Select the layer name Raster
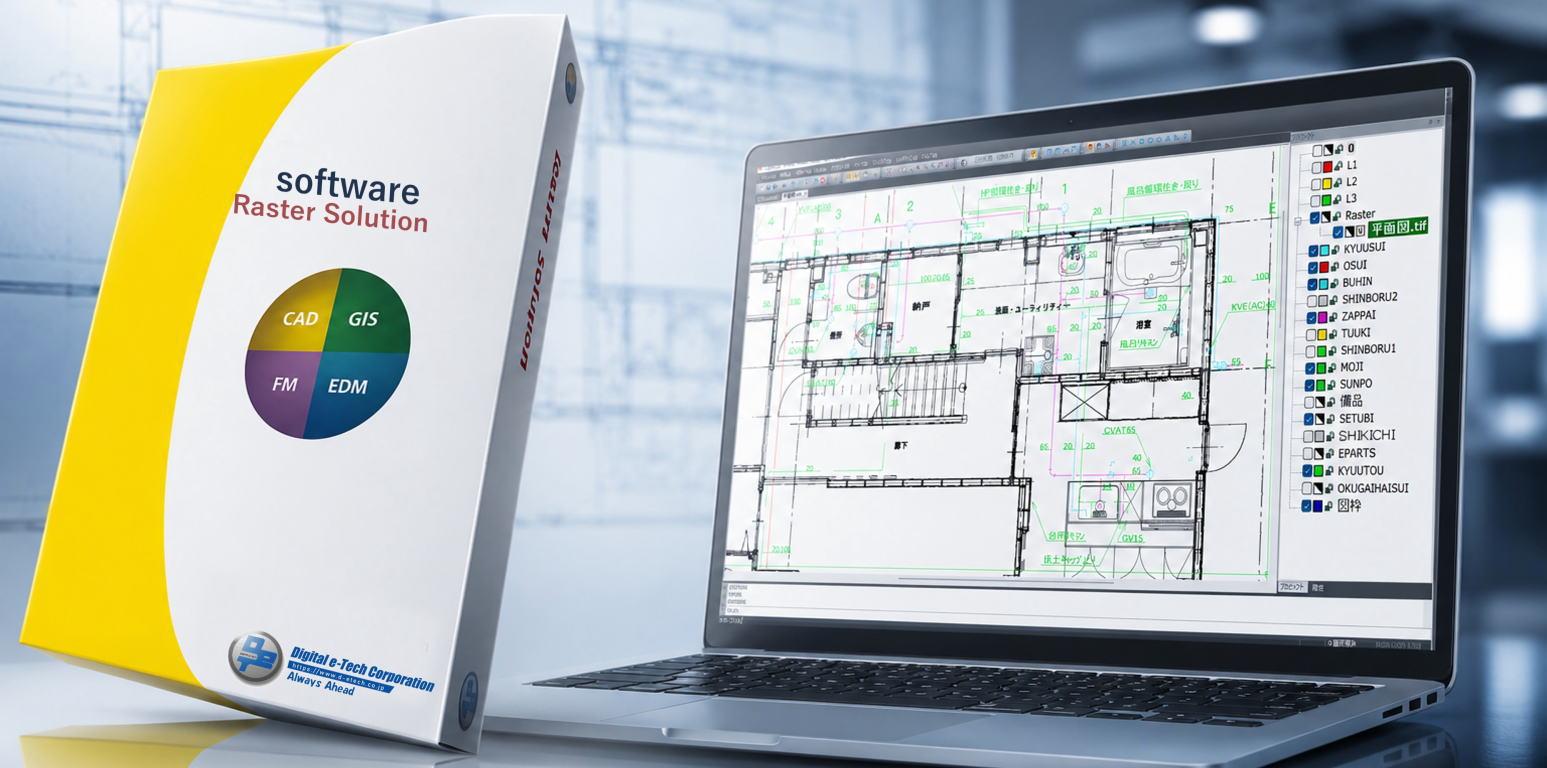 [1361, 215]
